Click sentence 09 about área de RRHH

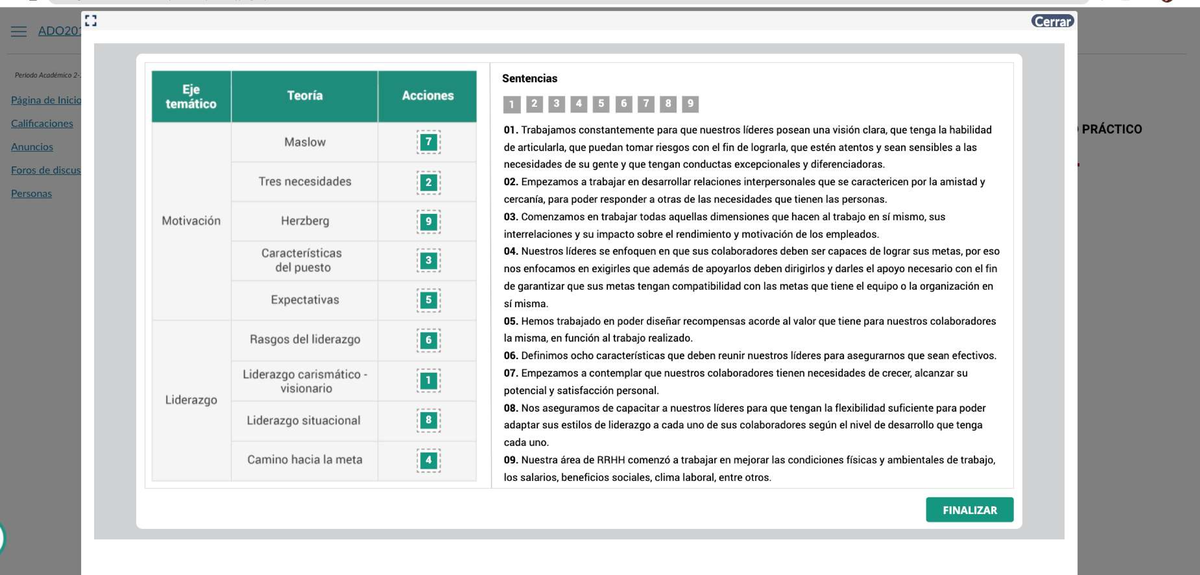click(x=750, y=468)
